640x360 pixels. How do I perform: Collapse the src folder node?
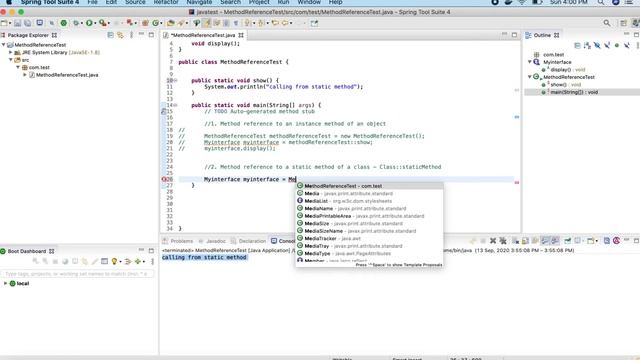pyautogui.click(x=11, y=60)
